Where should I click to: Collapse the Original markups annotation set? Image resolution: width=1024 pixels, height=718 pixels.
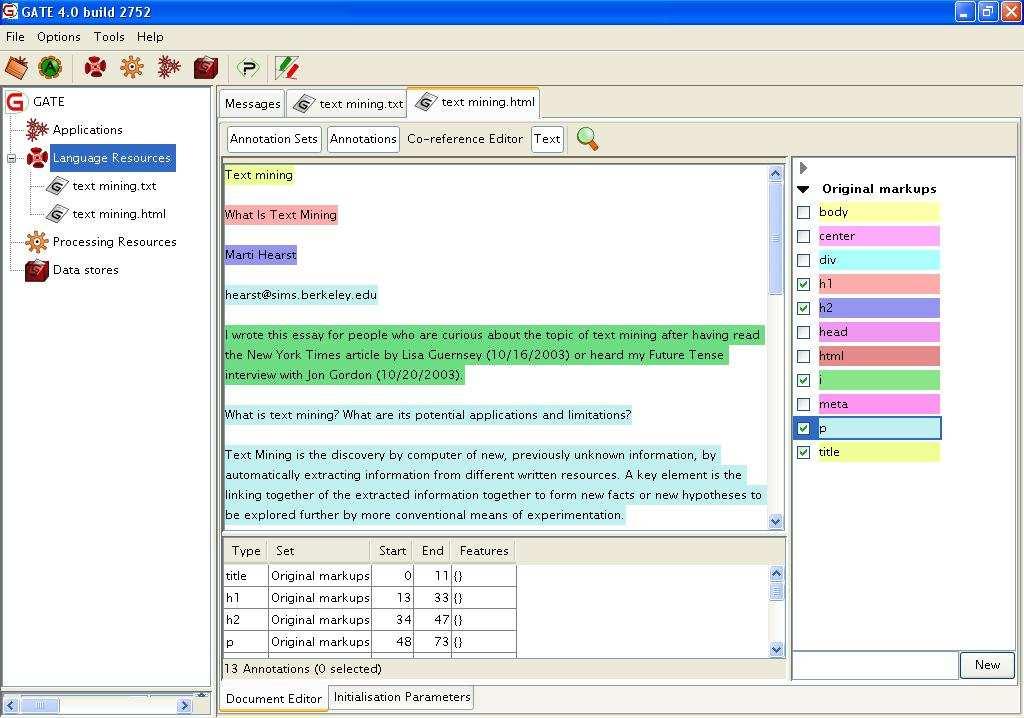[803, 189]
